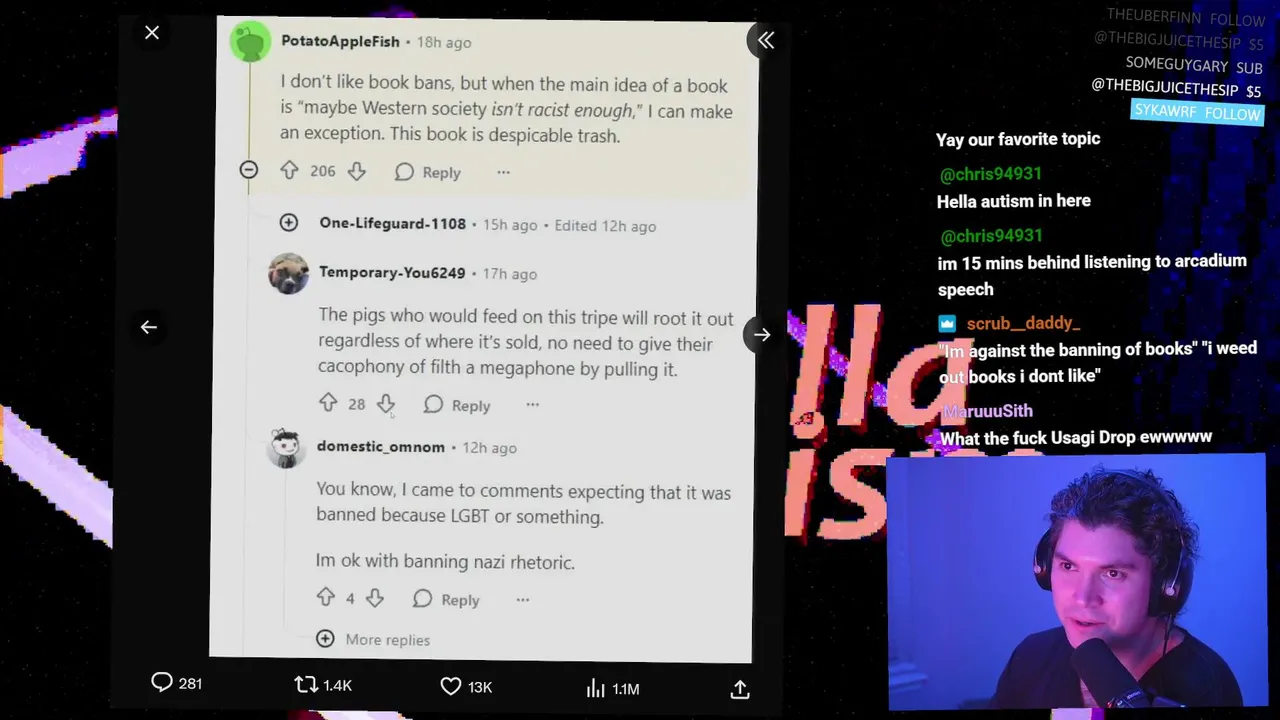Click the streamer webcam thumbnail
This screenshot has width=1280, height=720.
point(1077,582)
